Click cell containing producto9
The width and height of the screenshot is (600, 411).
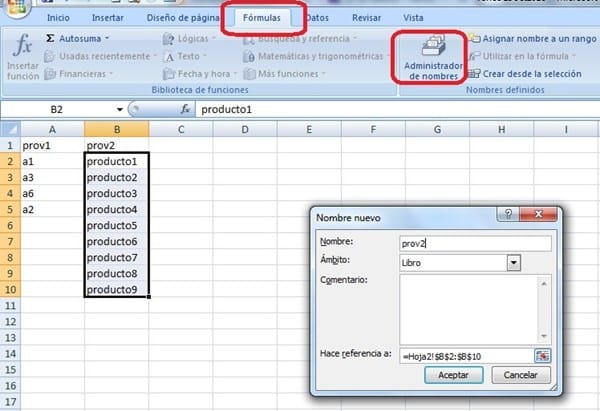point(117,289)
